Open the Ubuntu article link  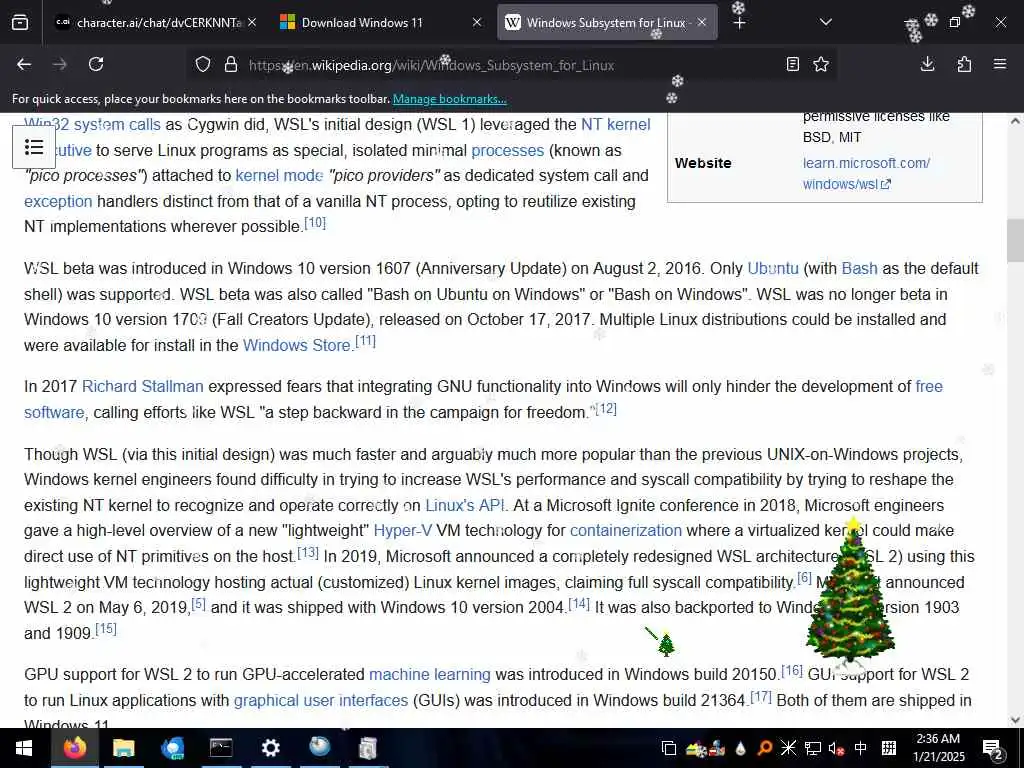(773, 269)
